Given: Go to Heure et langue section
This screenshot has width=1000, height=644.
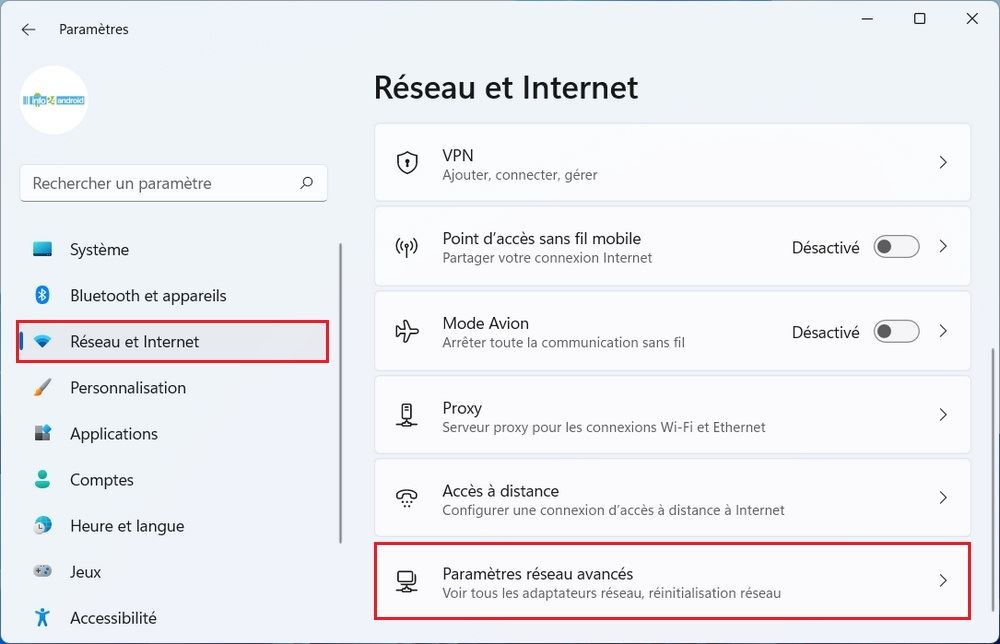Looking at the screenshot, I should (x=126, y=526).
